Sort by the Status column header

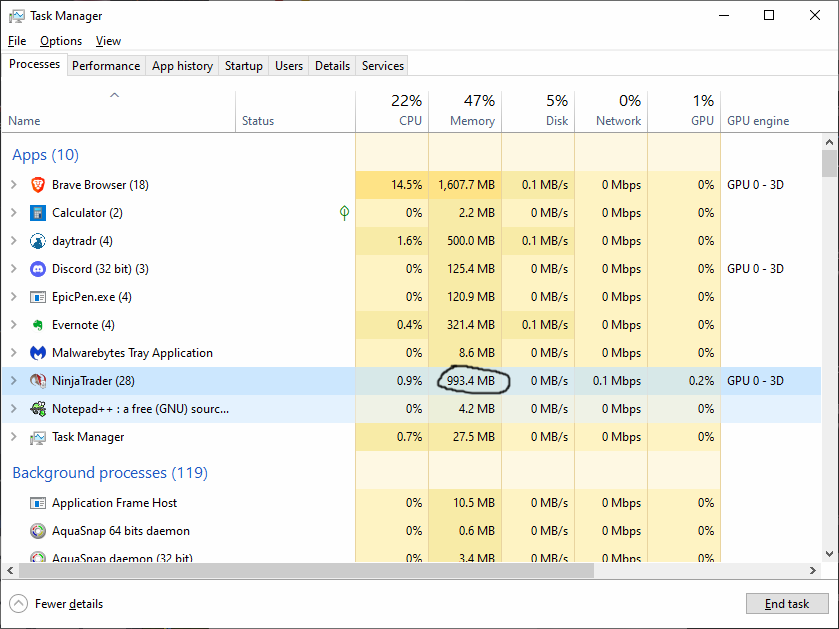[x=295, y=111]
